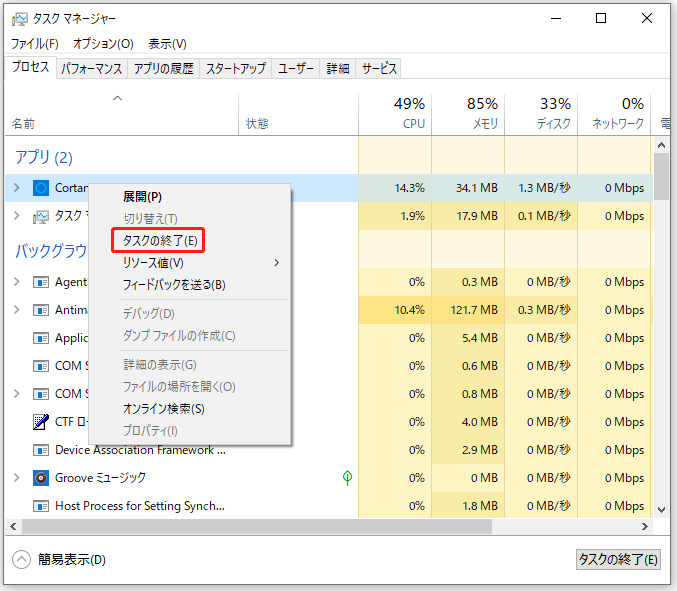Click the 10.4% CPU cell
The image size is (677, 591).
395,310
